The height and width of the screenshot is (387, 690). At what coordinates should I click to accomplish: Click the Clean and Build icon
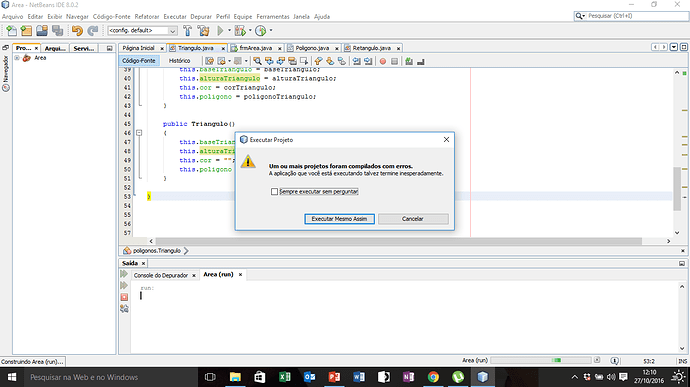click(x=203, y=31)
